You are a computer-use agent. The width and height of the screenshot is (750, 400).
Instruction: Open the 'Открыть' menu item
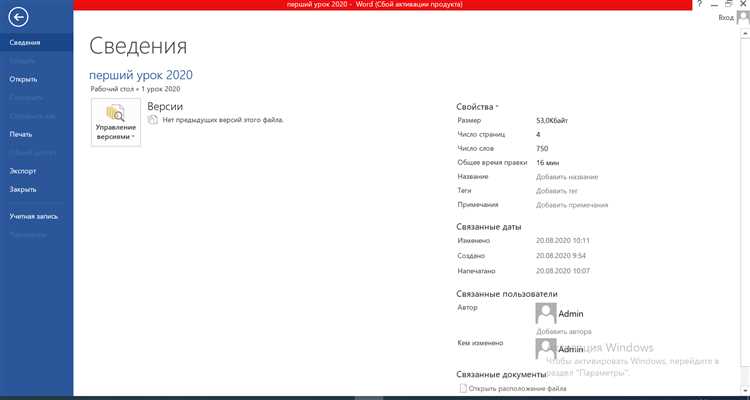[36, 79]
